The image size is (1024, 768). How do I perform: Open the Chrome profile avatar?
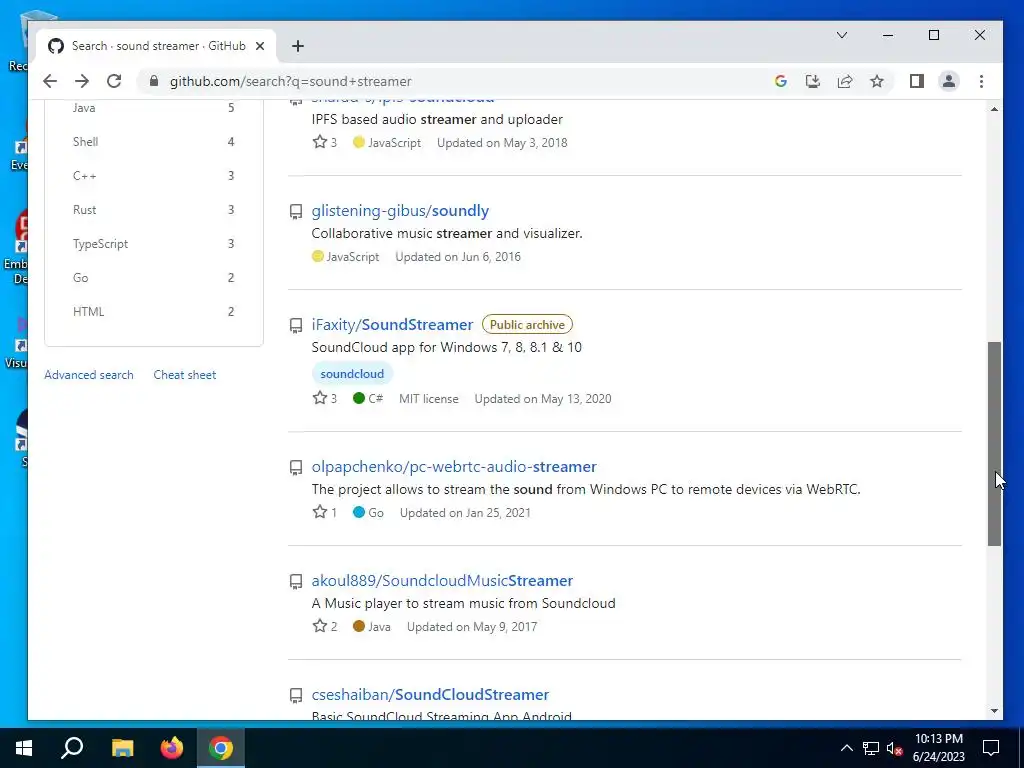pyautogui.click(x=948, y=81)
